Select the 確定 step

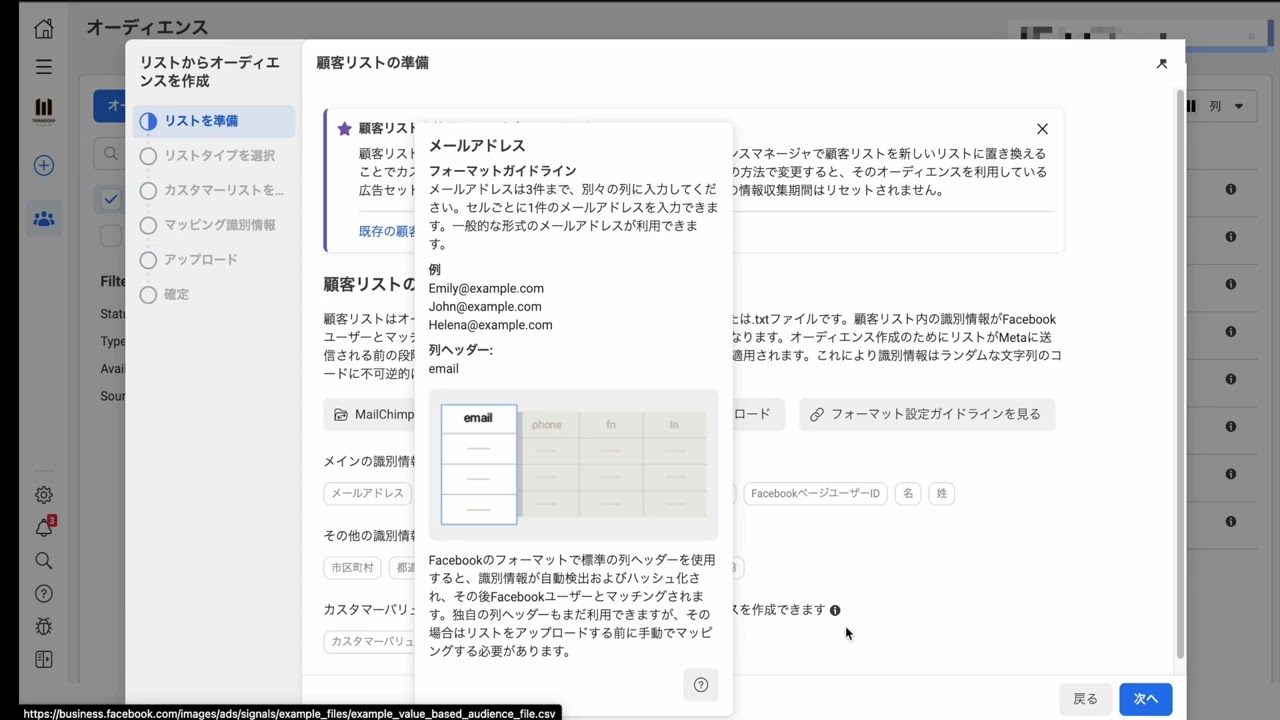[214, 295]
